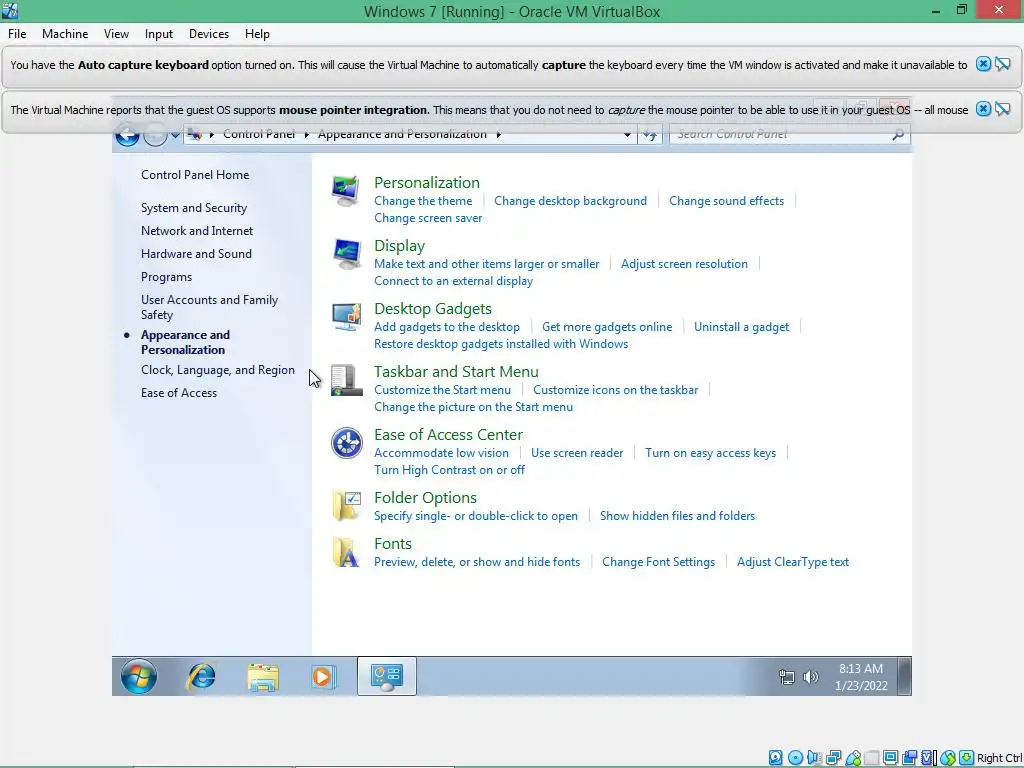Click Adjust screen resolution link

click(684, 264)
